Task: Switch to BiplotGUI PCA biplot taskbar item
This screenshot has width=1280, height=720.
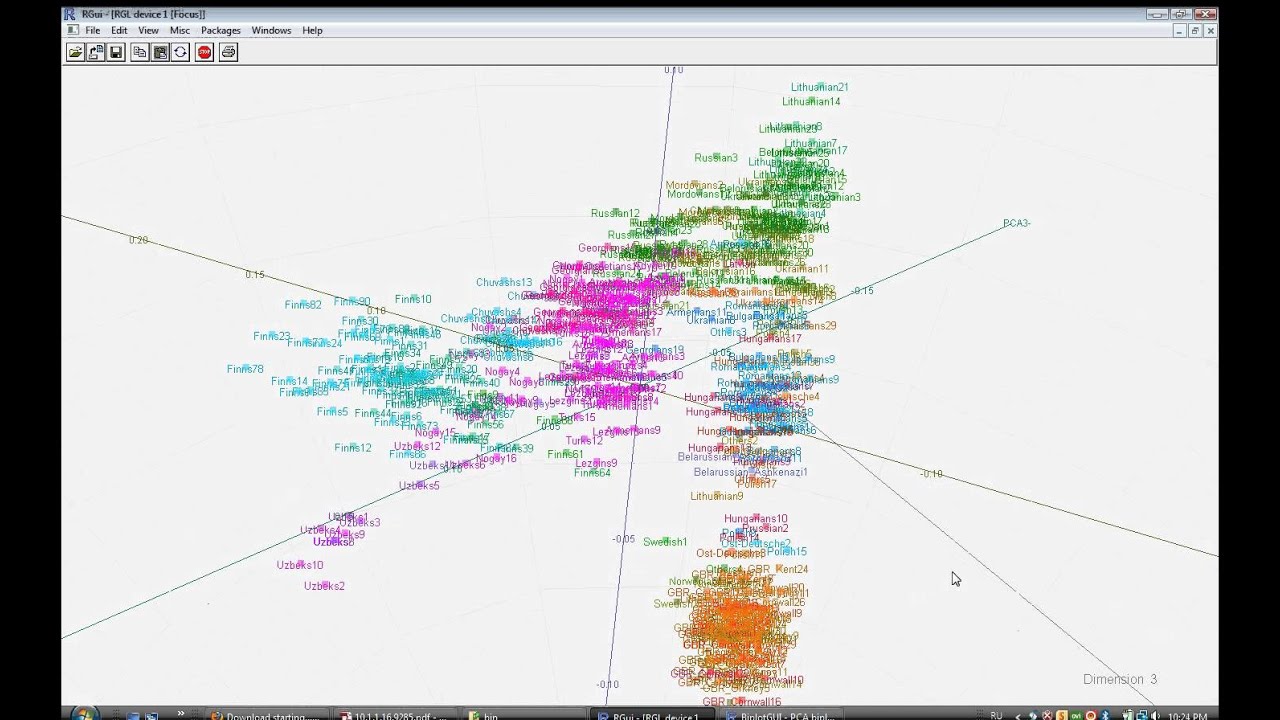Action: tap(780, 716)
